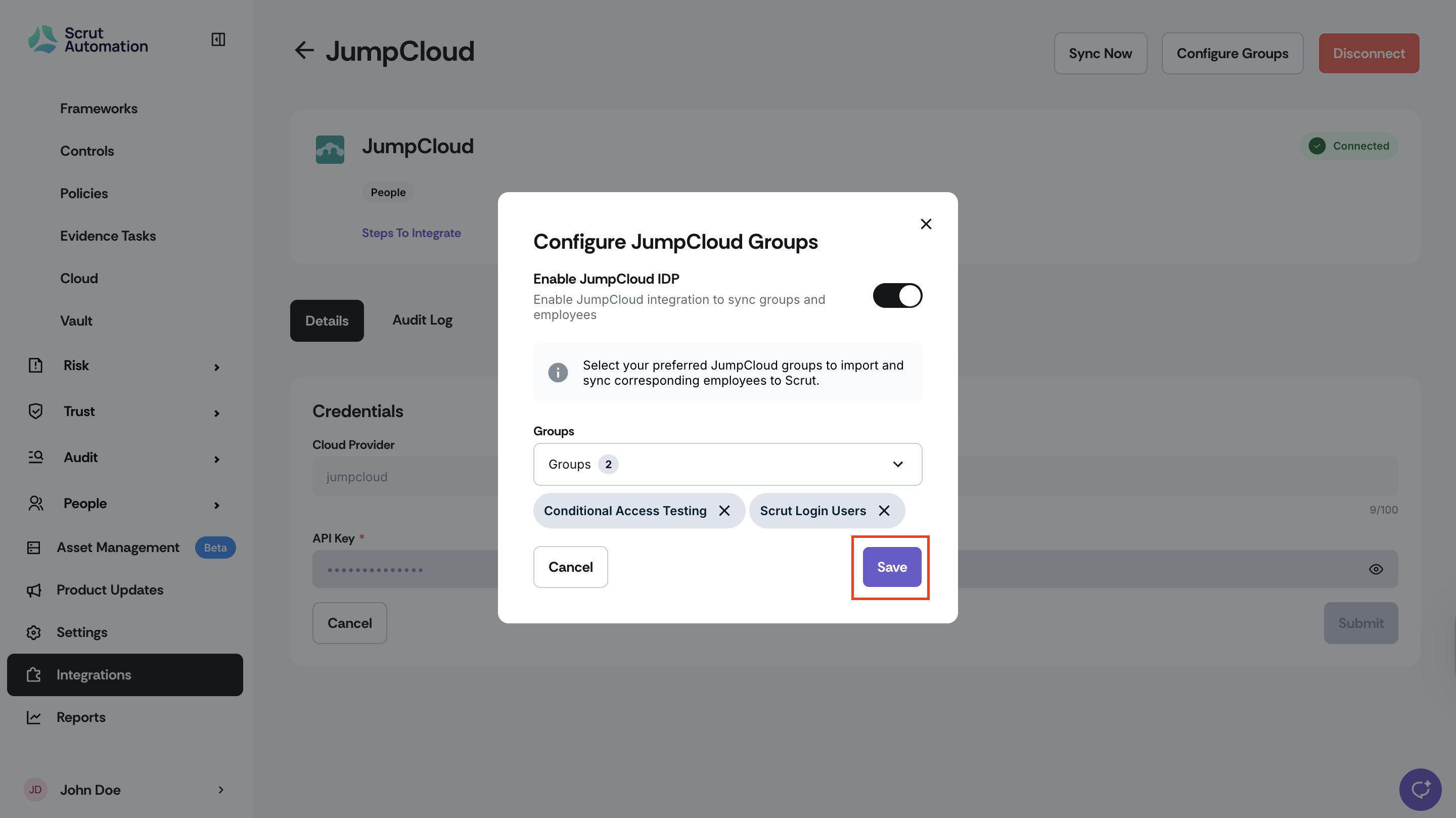Click the Audit sidebar icon
The width and height of the screenshot is (1456, 818).
pyautogui.click(x=35, y=457)
